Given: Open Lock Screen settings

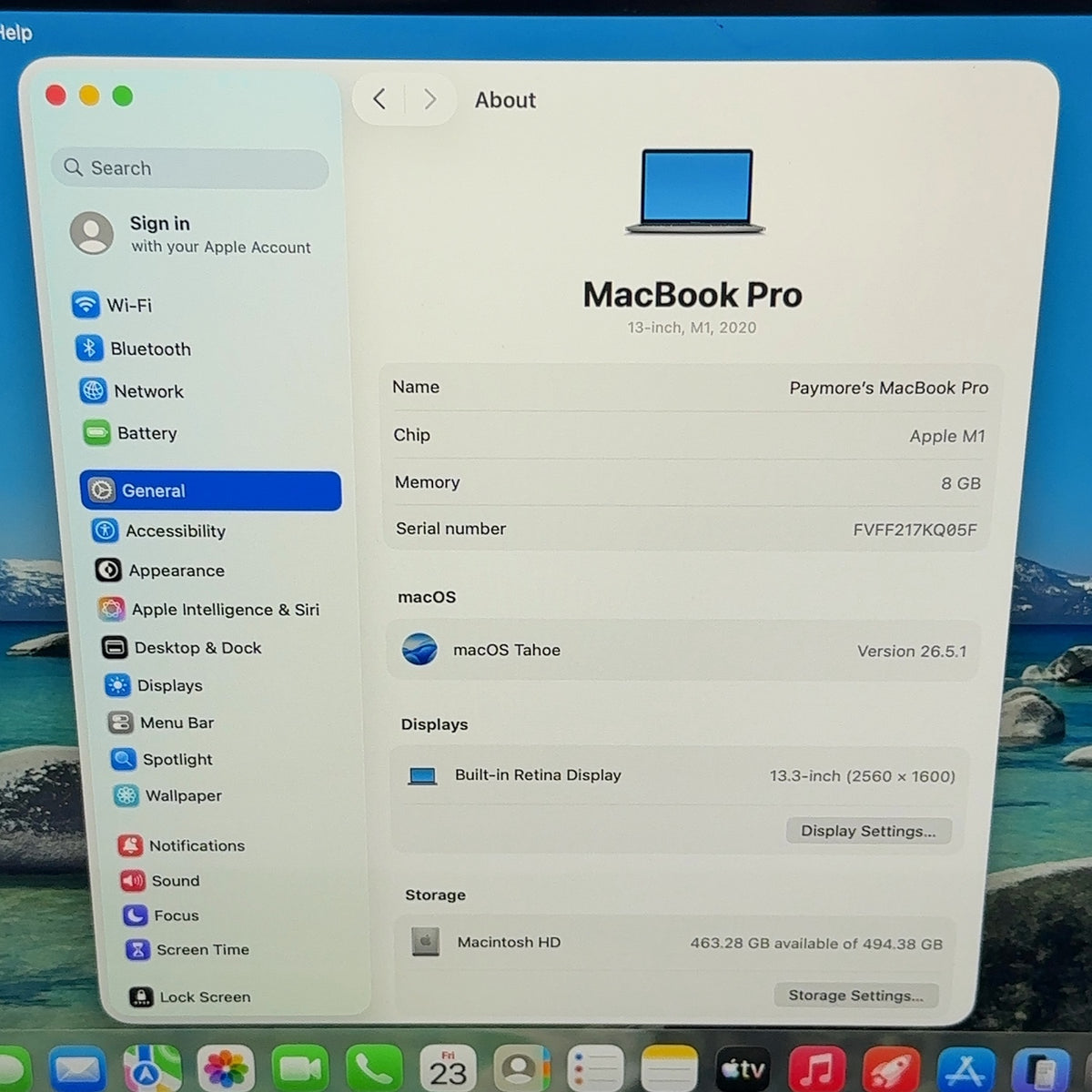Looking at the screenshot, I should 190,996.
